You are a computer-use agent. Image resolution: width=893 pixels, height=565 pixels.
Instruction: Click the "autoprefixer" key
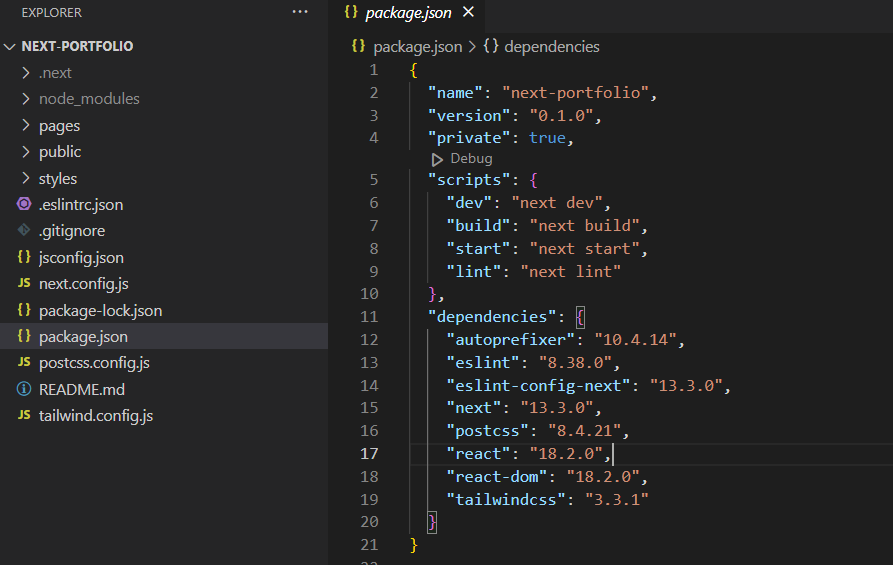pos(511,340)
